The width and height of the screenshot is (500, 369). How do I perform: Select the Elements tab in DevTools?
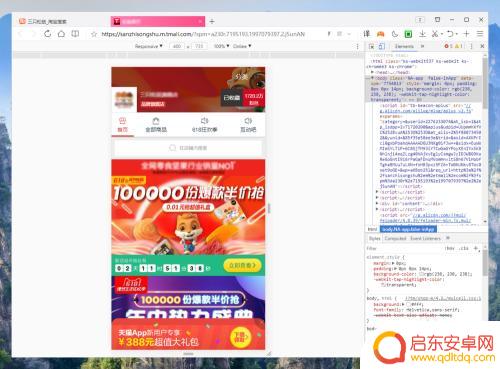(x=404, y=46)
